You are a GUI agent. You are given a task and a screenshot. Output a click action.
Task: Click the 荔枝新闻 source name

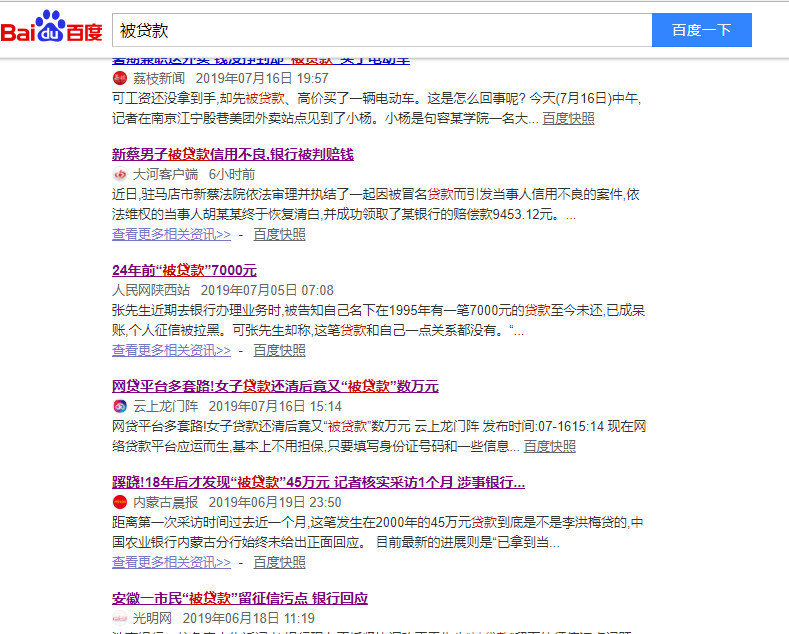[159, 78]
